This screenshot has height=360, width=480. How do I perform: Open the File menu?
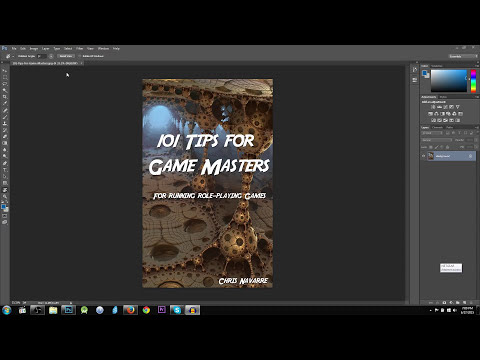pyautogui.click(x=14, y=48)
